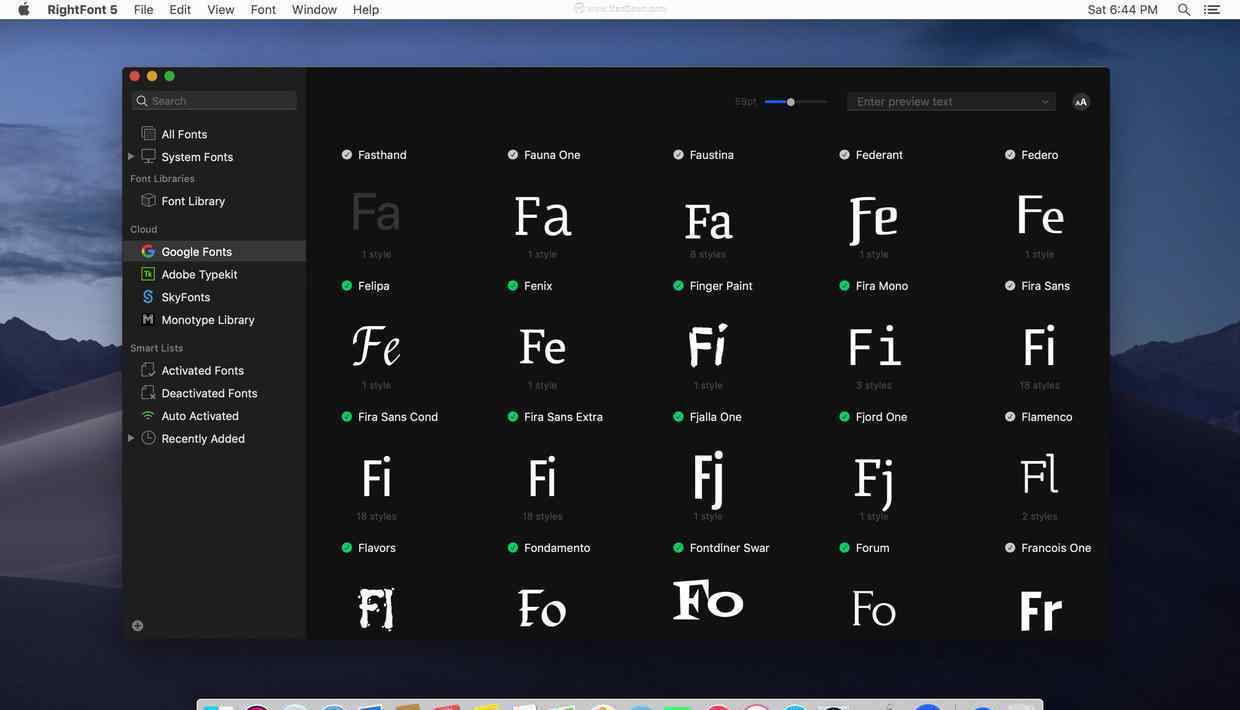Open the Edit menu
Screen dimensions: 1240x710
click(180, 9)
